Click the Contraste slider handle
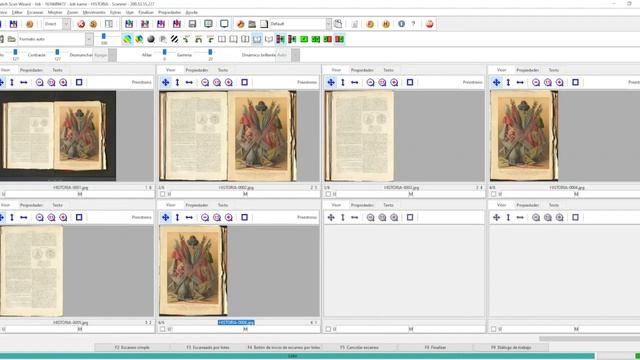 57,52
